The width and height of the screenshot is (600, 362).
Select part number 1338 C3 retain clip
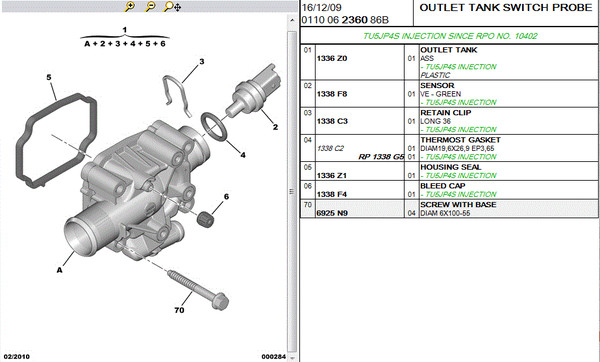pyautogui.click(x=332, y=121)
